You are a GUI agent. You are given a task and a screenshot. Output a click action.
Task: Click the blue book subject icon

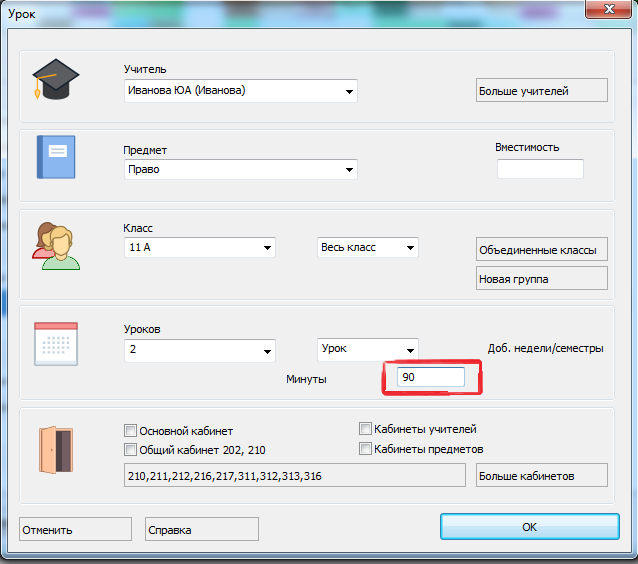click(55, 156)
